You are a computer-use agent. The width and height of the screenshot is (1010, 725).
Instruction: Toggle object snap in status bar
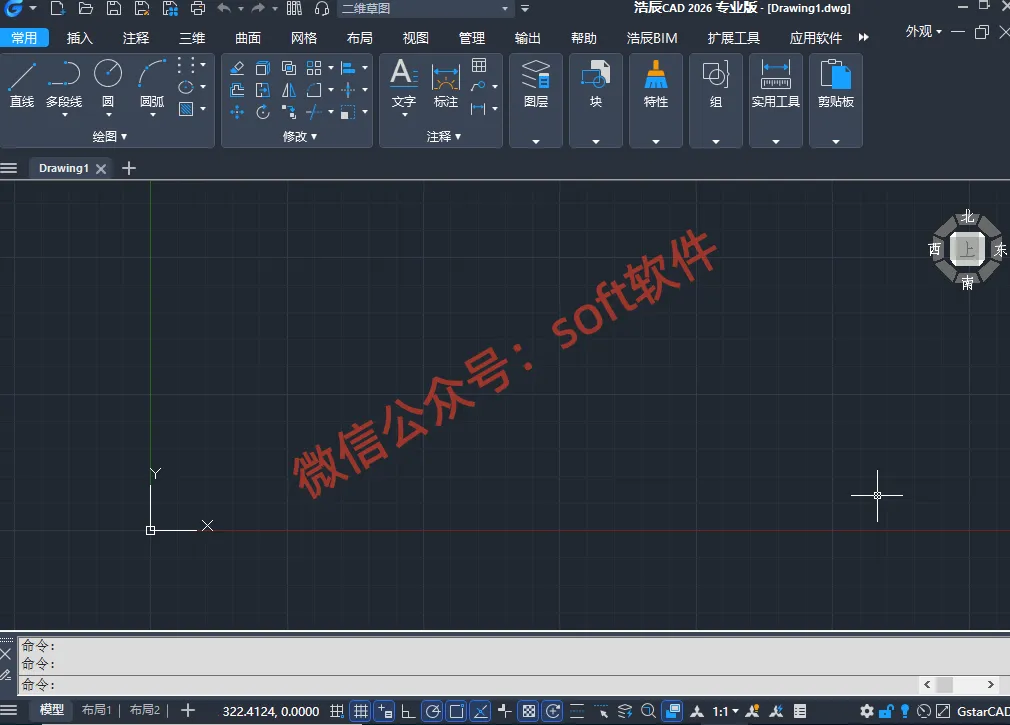coord(457,711)
